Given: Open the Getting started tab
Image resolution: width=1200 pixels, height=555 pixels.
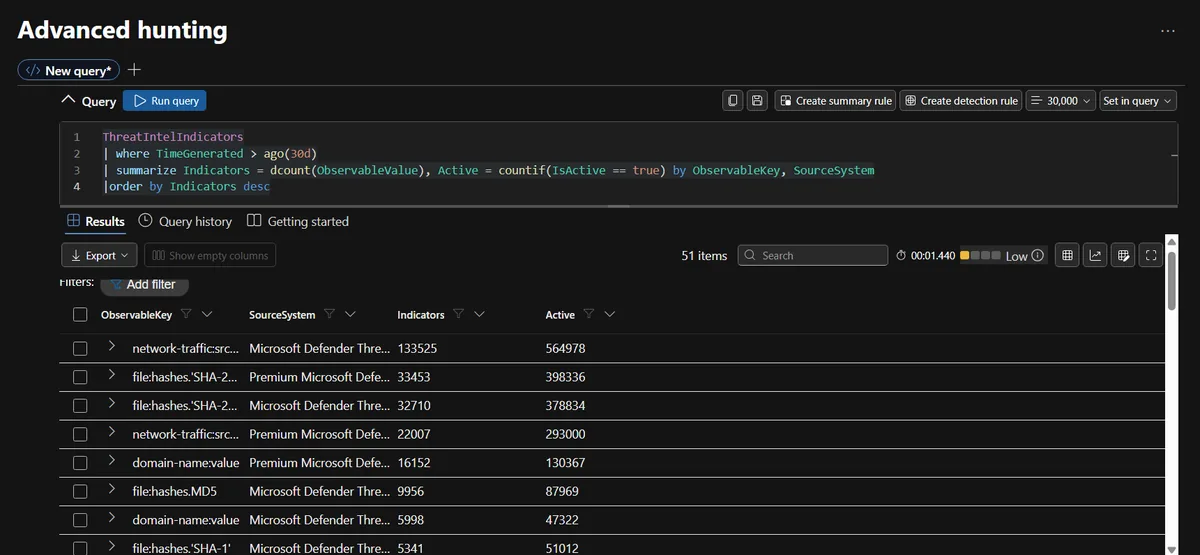Looking at the screenshot, I should tap(298, 221).
